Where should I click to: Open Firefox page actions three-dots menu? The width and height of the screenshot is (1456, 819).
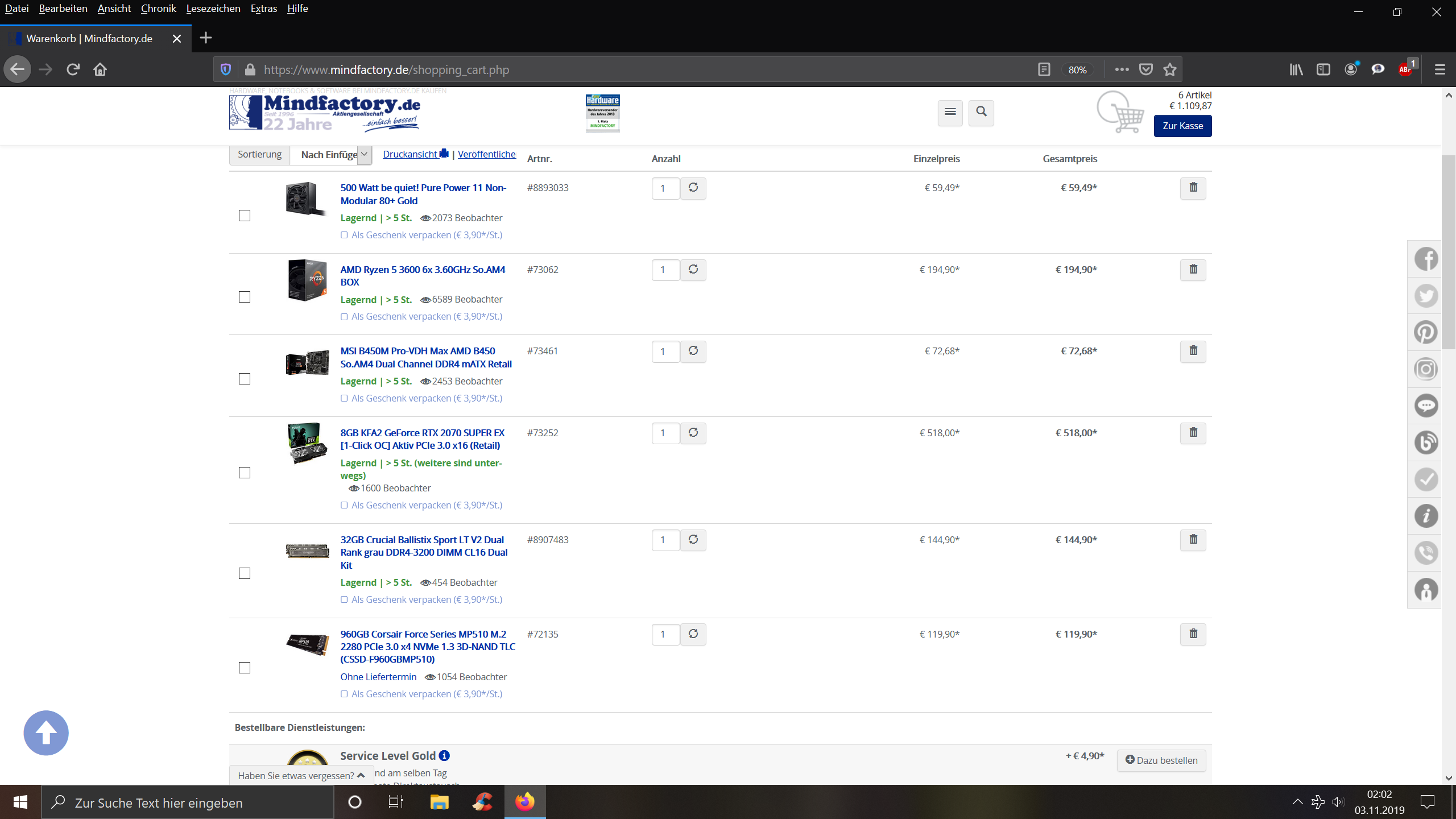coord(1122,69)
